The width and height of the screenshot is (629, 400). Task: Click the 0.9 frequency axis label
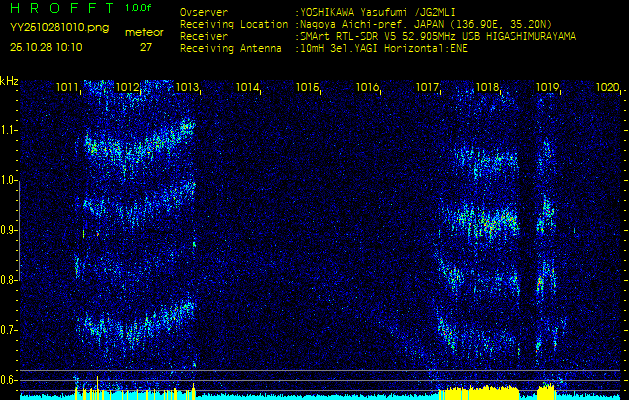(9, 230)
